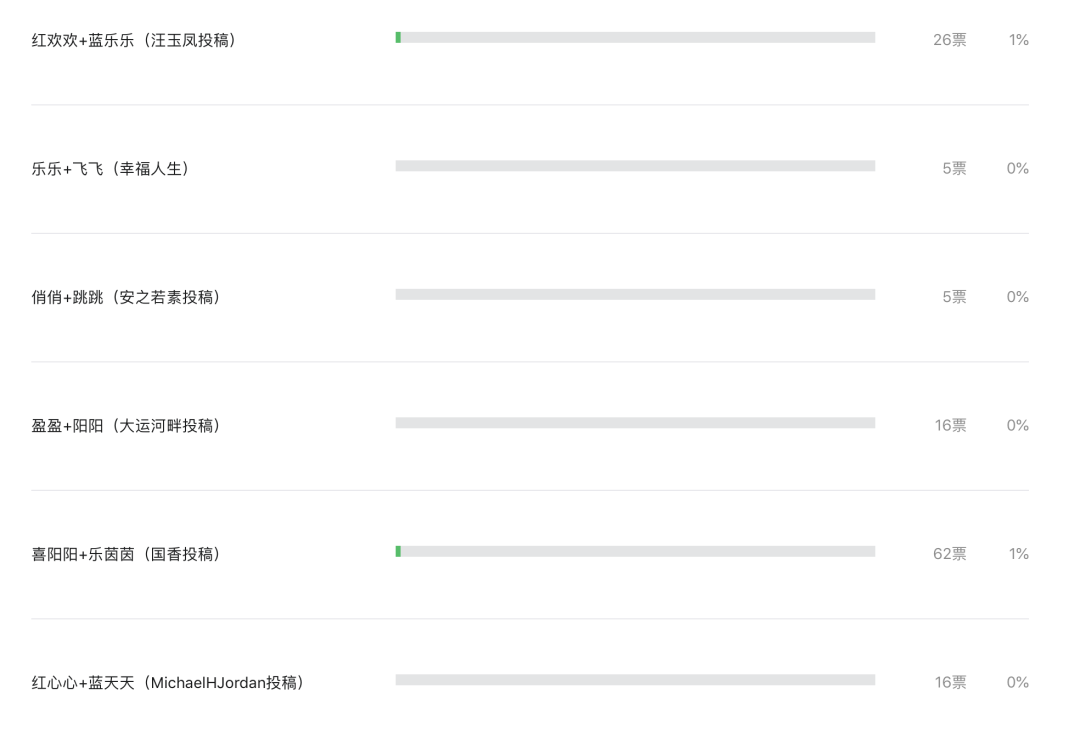Viewport: 1080px width, 738px height.
Task: Click the progress bar for 俏俏+跳跳
Action: (635, 294)
